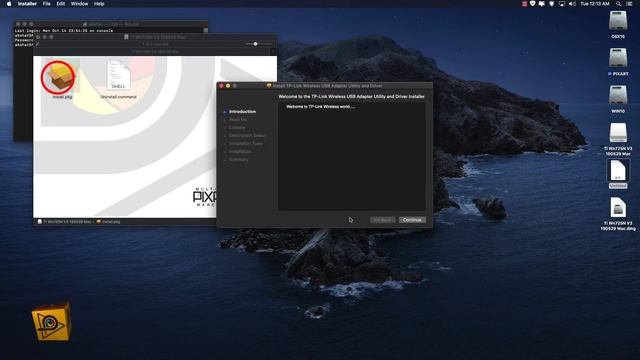
Task: Select the Introduction step in installer sidebar
Action: (x=242, y=111)
